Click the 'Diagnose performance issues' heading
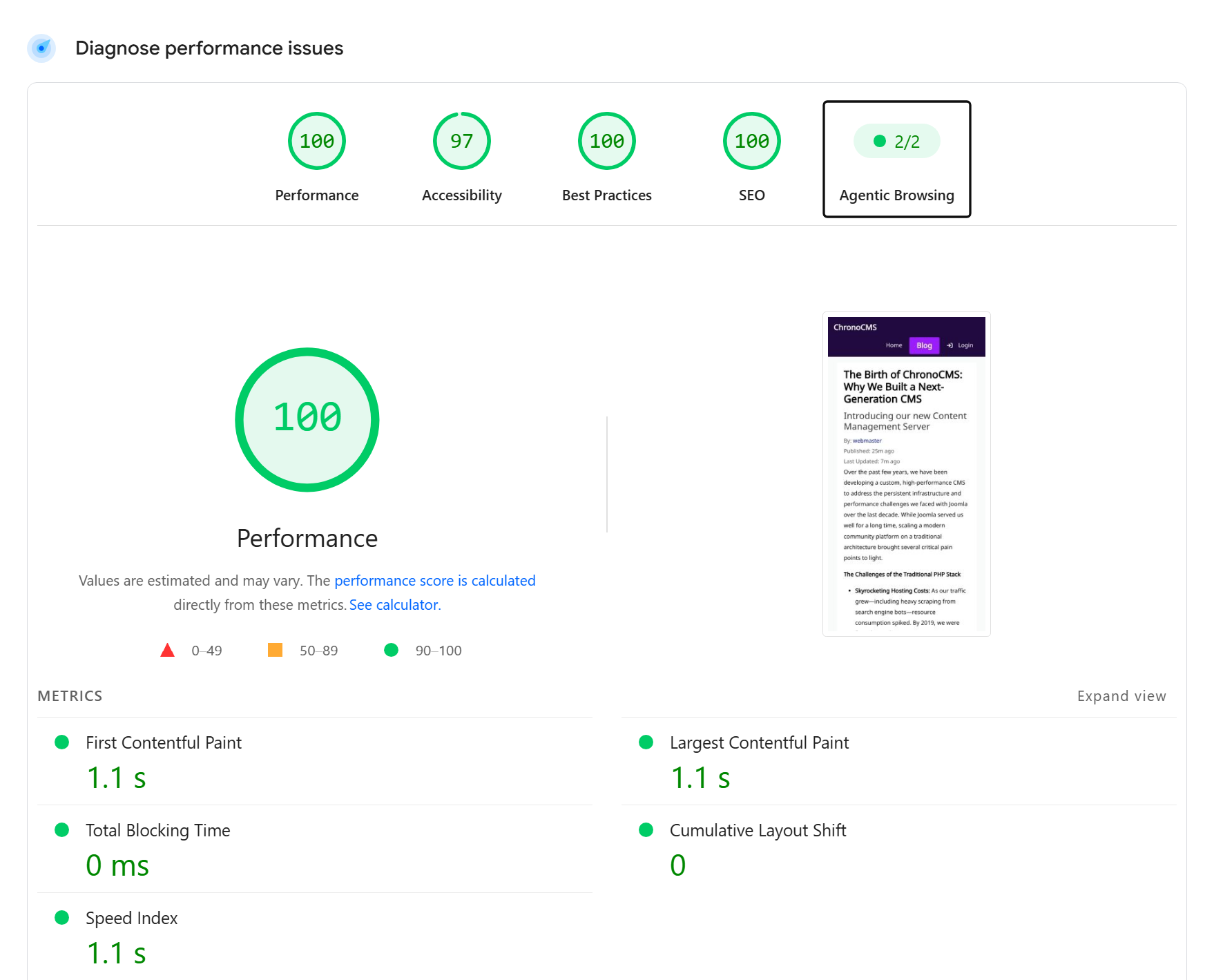 tap(209, 48)
